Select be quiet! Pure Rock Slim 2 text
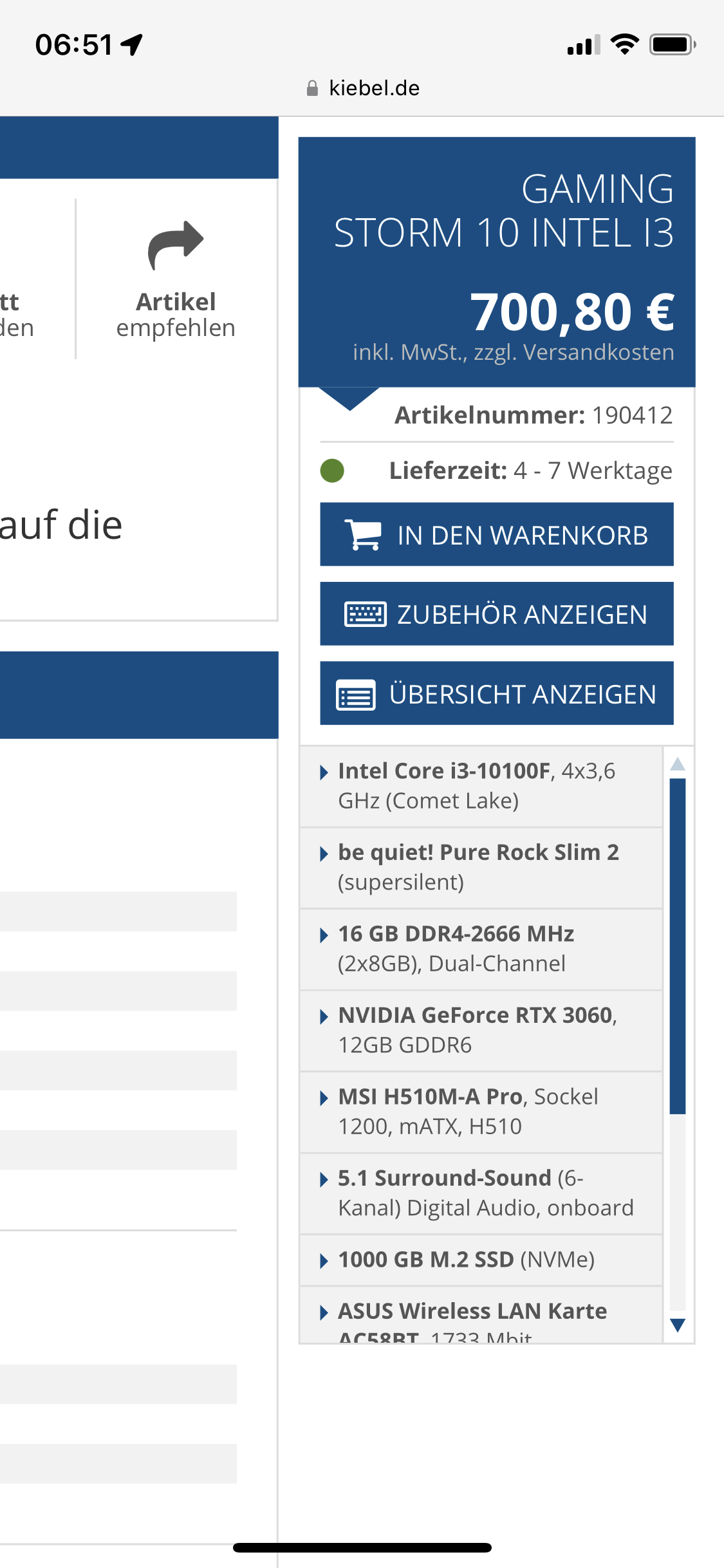Screen dimensions: 724x1568 tap(478, 852)
